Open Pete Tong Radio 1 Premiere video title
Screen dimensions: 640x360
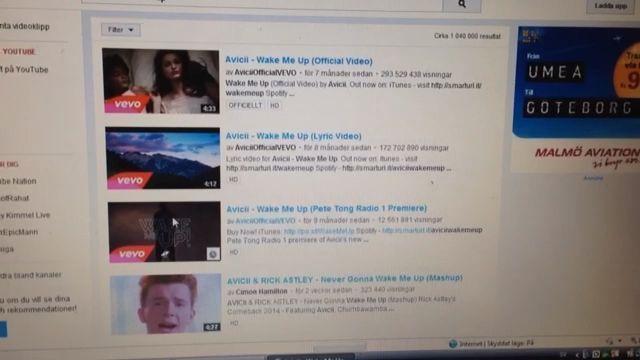pyautogui.click(x=327, y=209)
